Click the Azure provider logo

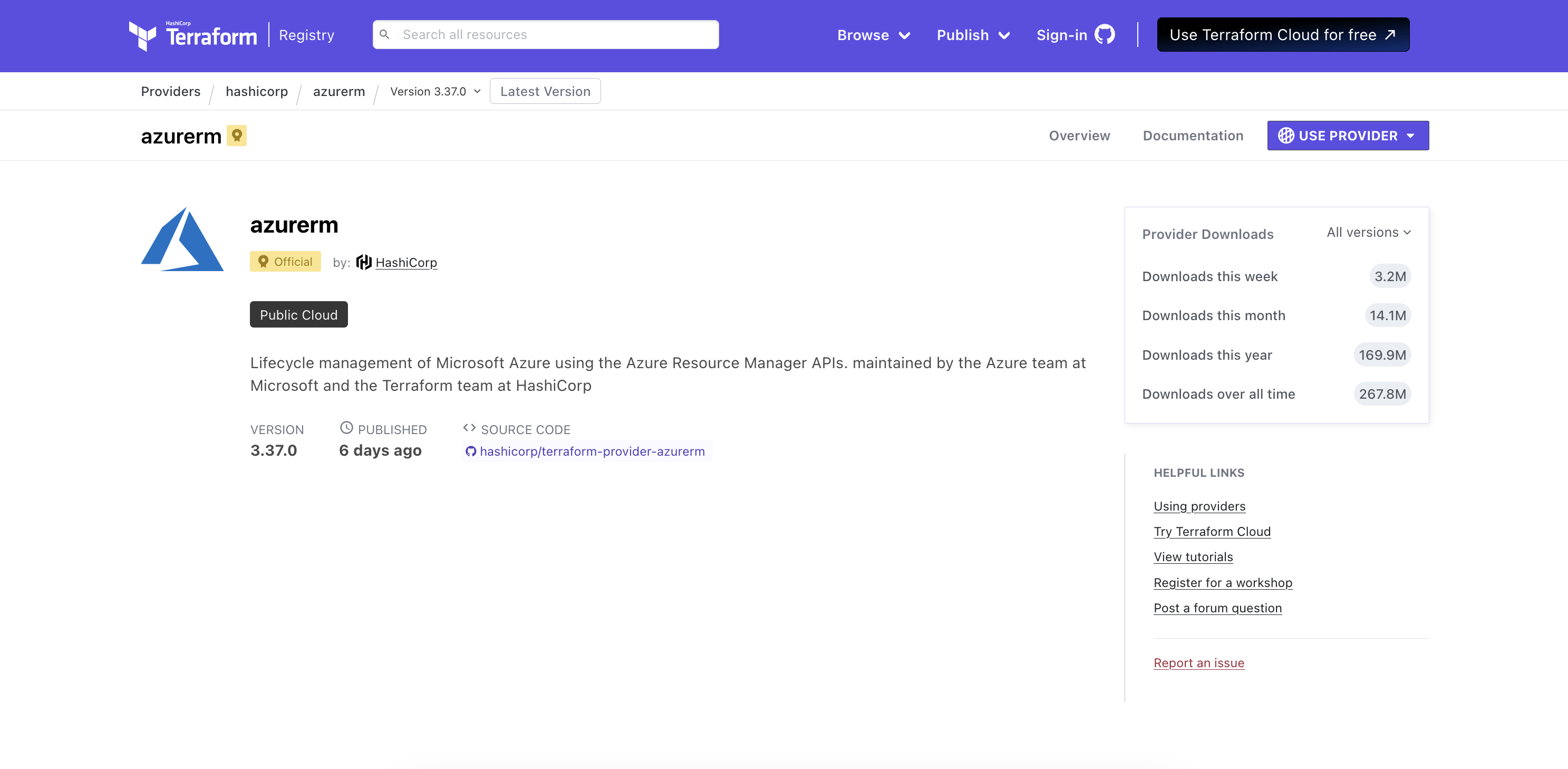(x=182, y=239)
